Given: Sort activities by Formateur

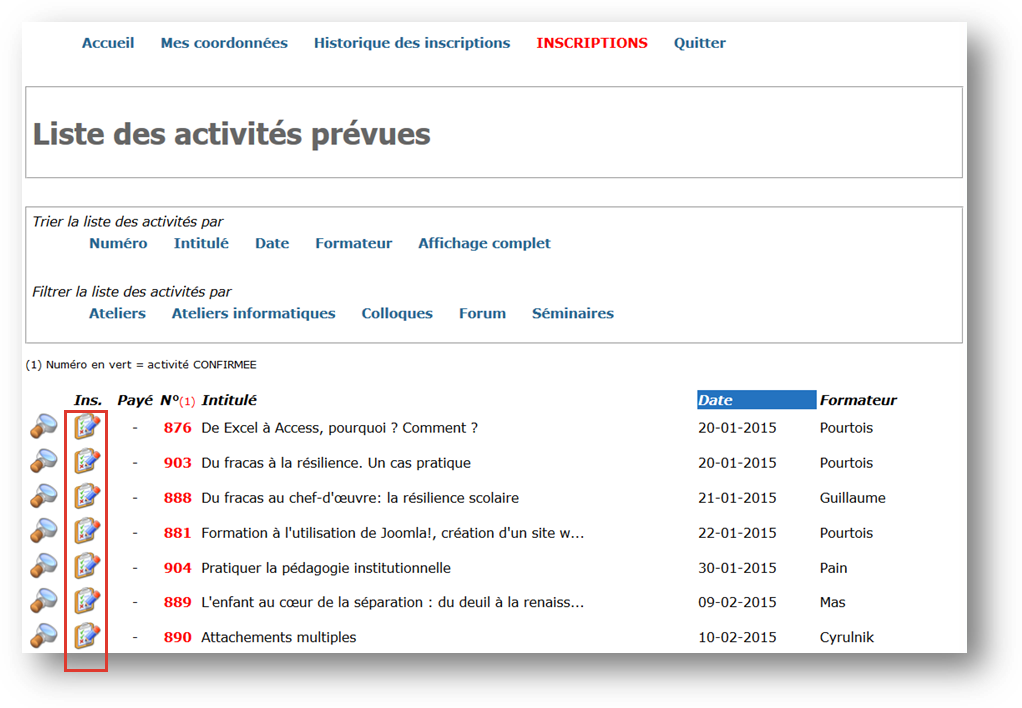Looking at the screenshot, I should pyautogui.click(x=353, y=243).
